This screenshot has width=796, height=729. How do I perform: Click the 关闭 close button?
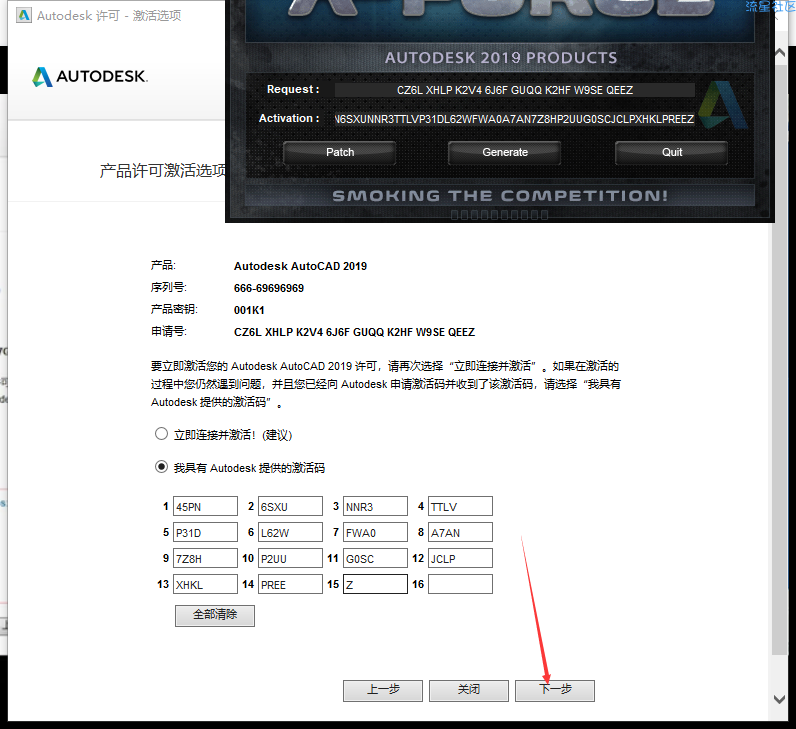coord(469,690)
